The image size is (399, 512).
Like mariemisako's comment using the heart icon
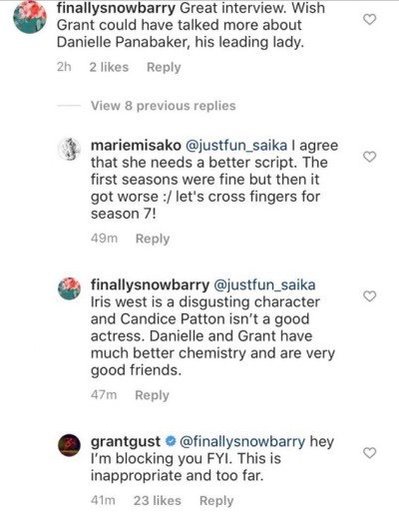pos(369,156)
